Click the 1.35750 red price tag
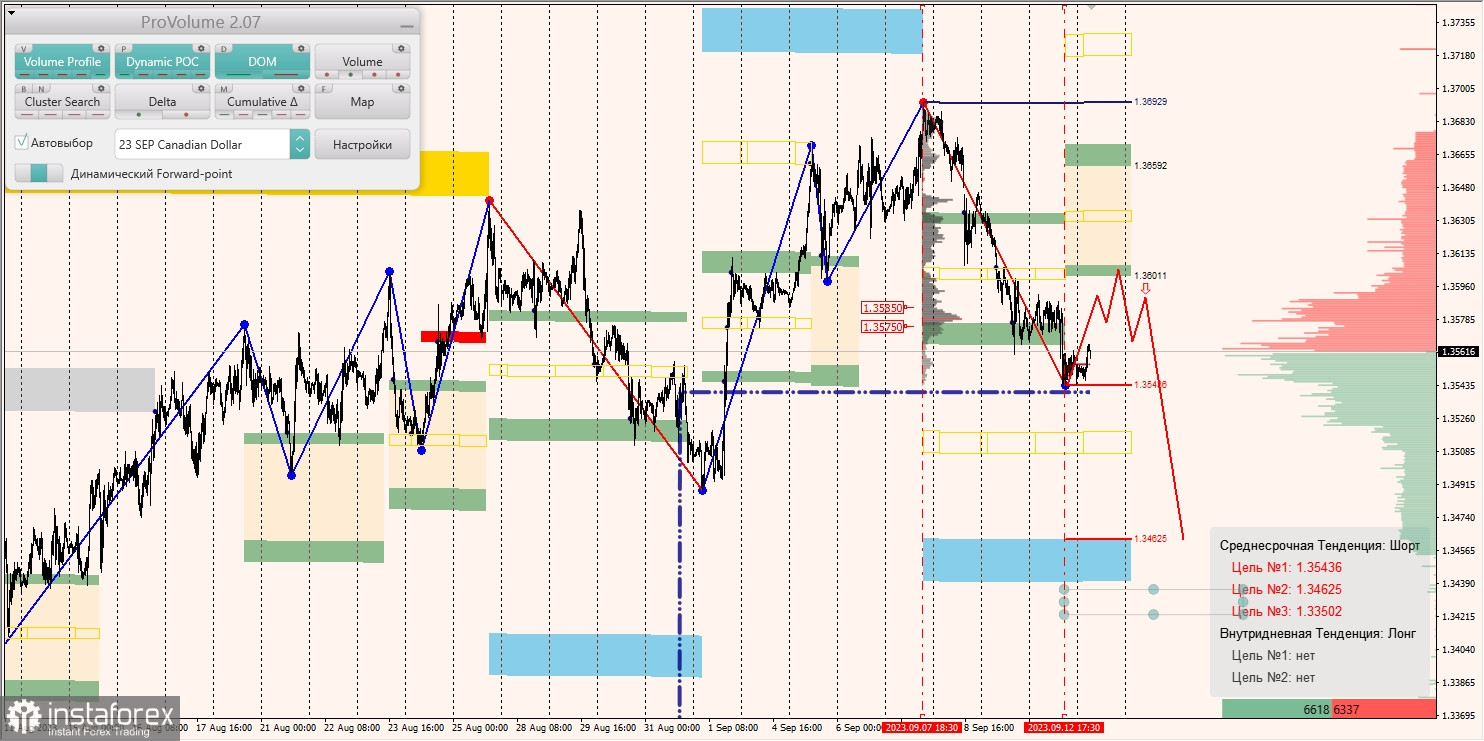This screenshot has height=741, width=1484. (x=883, y=326)
